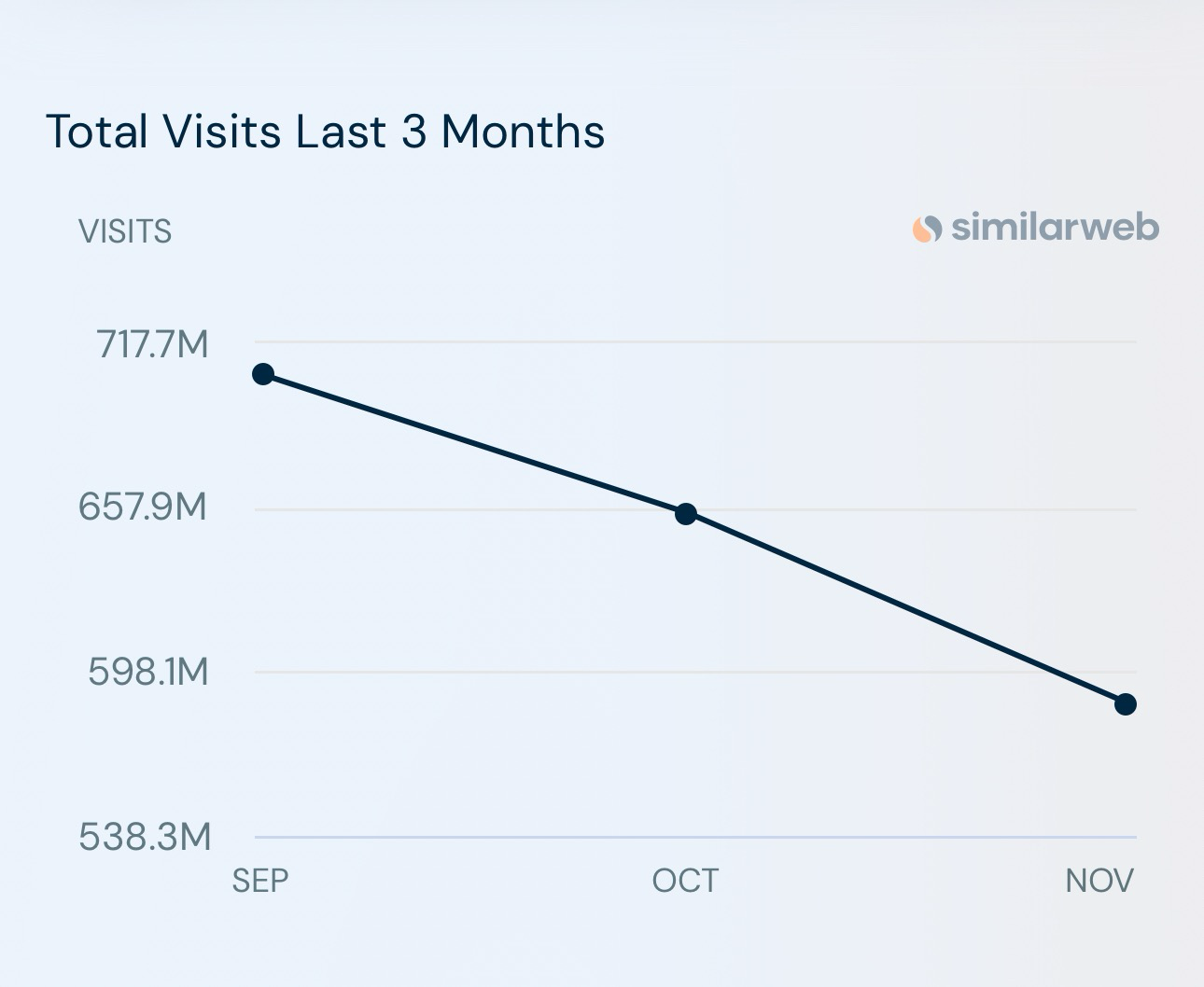This screenshot has height=987, width=1204.
Task: Click the similarweb wordmark text
Action: [1055, 227]
